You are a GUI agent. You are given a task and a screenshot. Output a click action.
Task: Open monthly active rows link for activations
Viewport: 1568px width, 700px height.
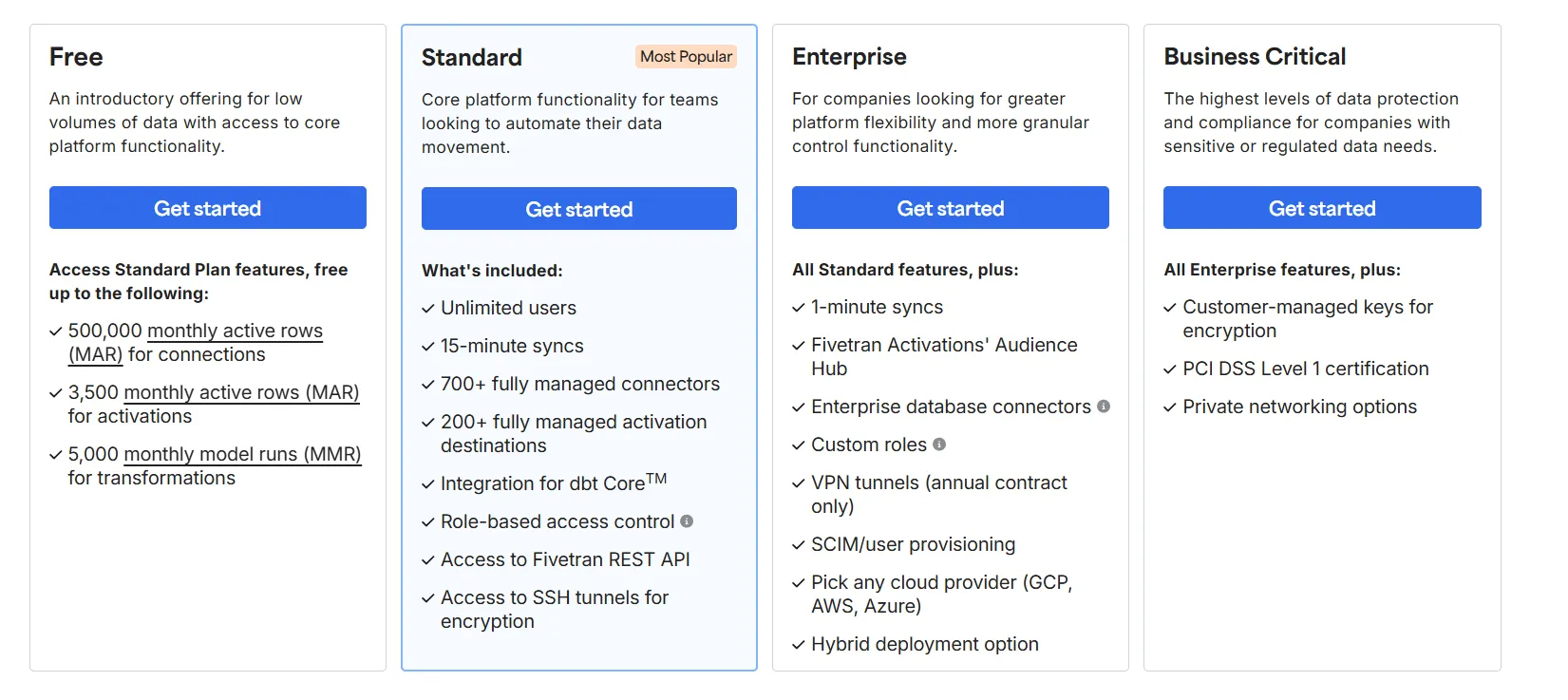click(x=241, y=393)
